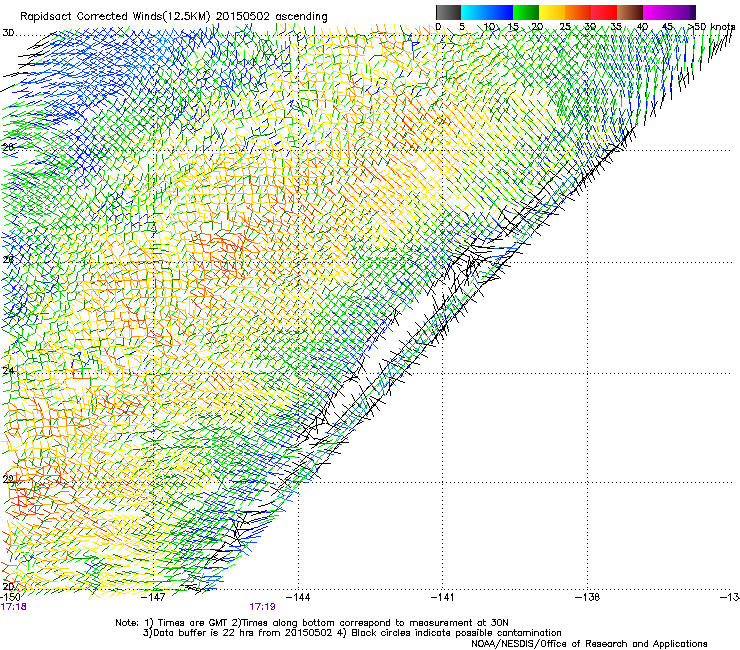Click the longitude label '-147'
The image size is (740, 650).
pos(154,598)
